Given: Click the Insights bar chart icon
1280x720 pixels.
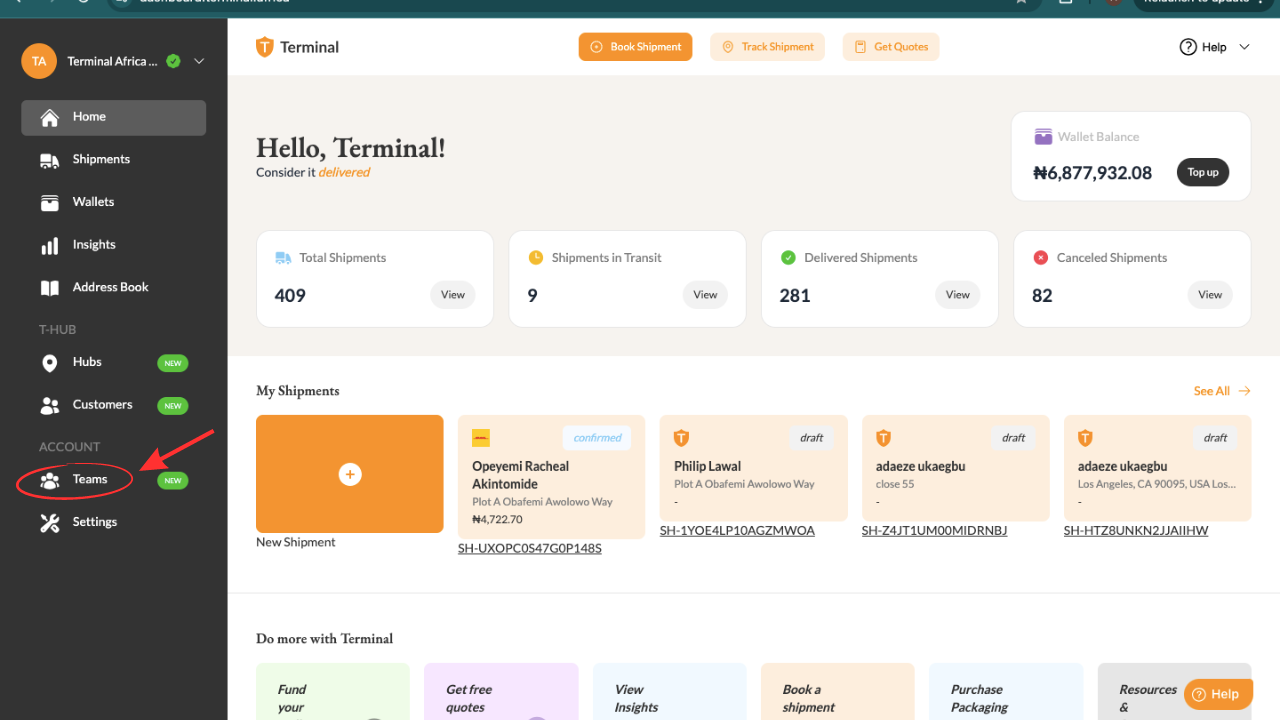Looking at the screenshot, I should click(49, 245).
